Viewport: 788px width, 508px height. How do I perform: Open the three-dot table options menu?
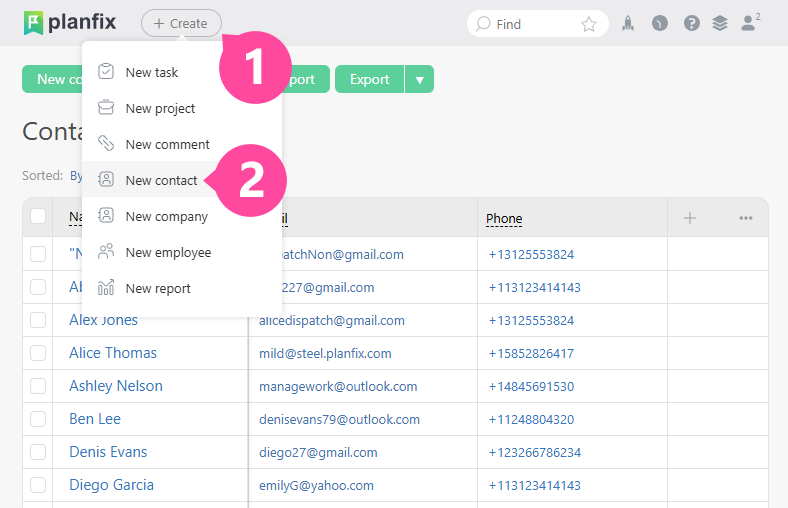745,218
